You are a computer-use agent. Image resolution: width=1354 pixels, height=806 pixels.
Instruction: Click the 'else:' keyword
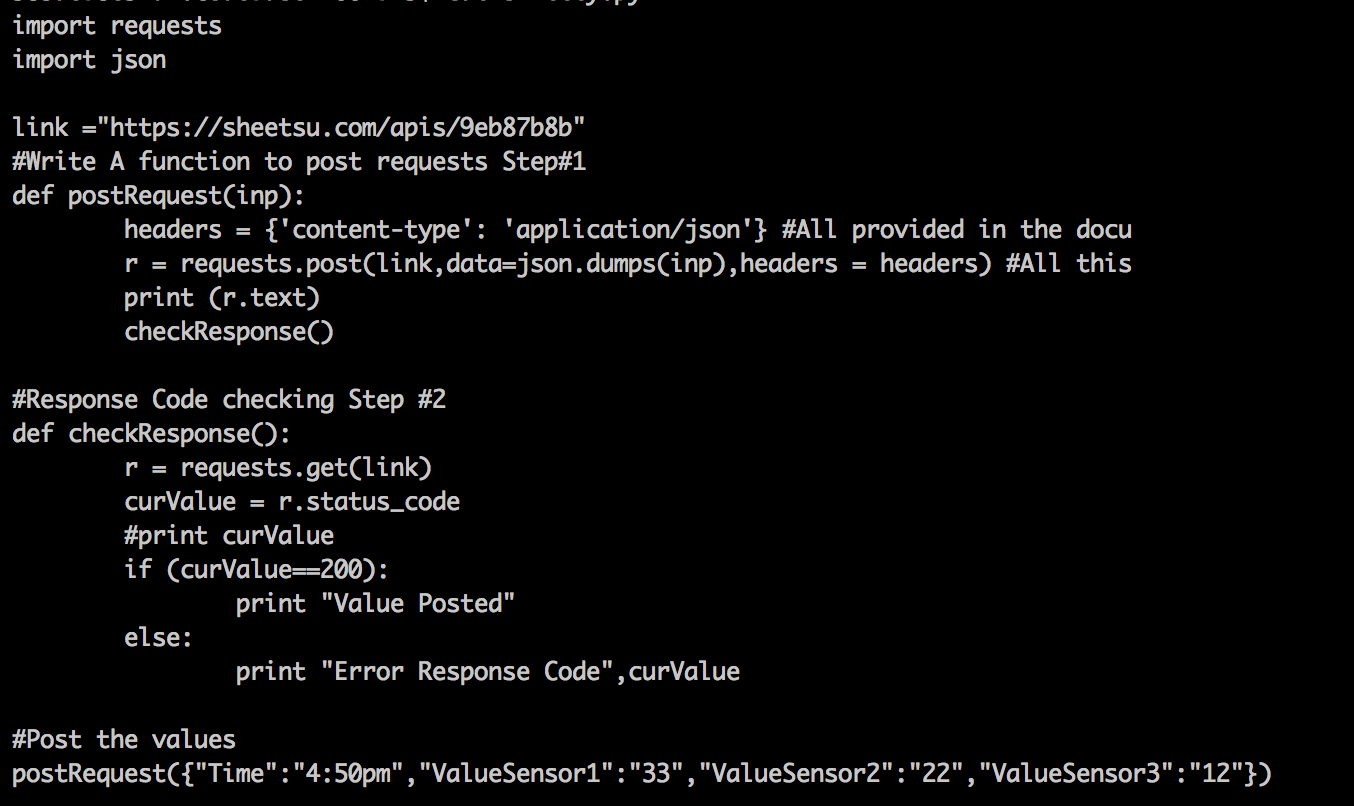158,638
